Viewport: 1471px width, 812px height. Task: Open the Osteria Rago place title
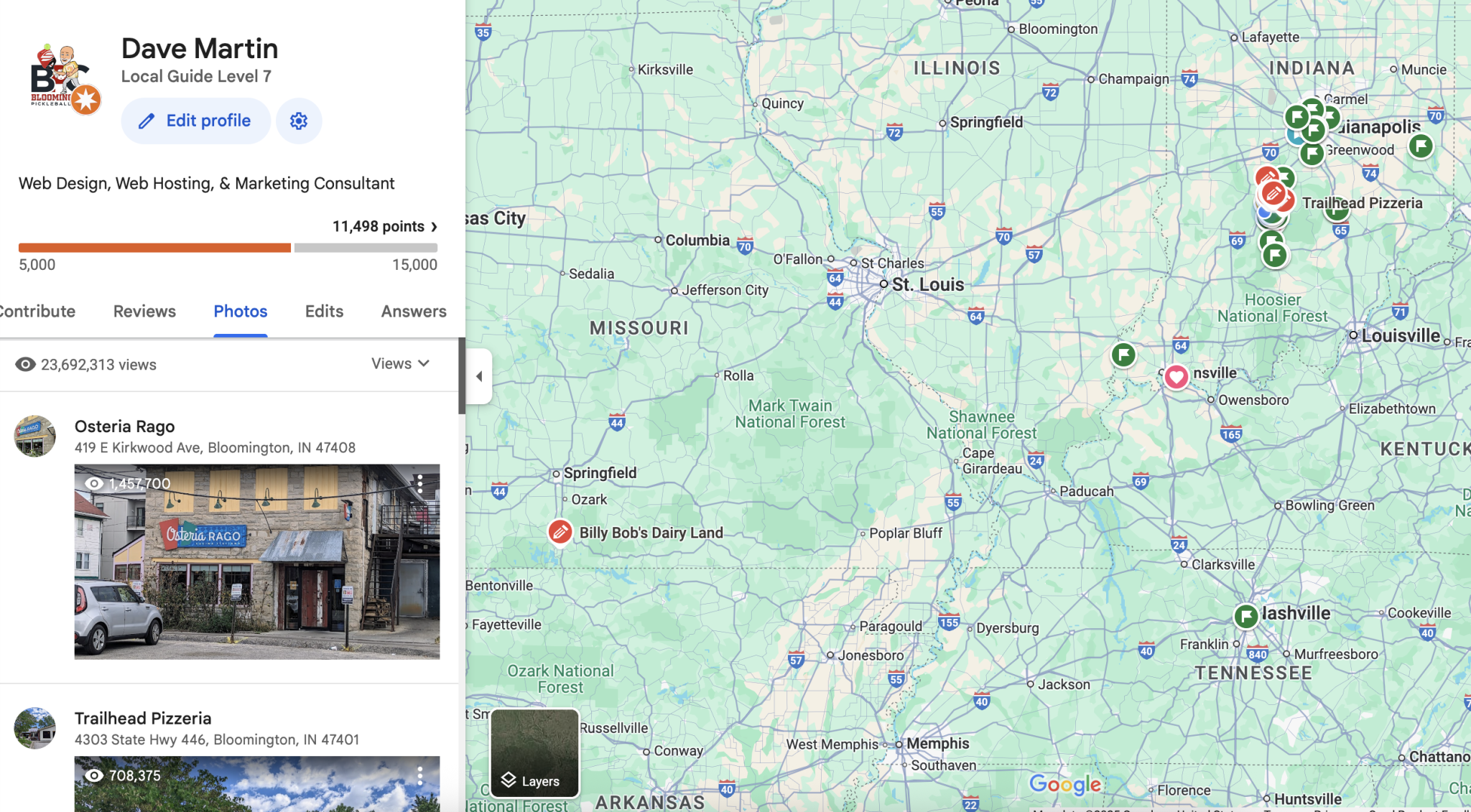tap(125, 426)
